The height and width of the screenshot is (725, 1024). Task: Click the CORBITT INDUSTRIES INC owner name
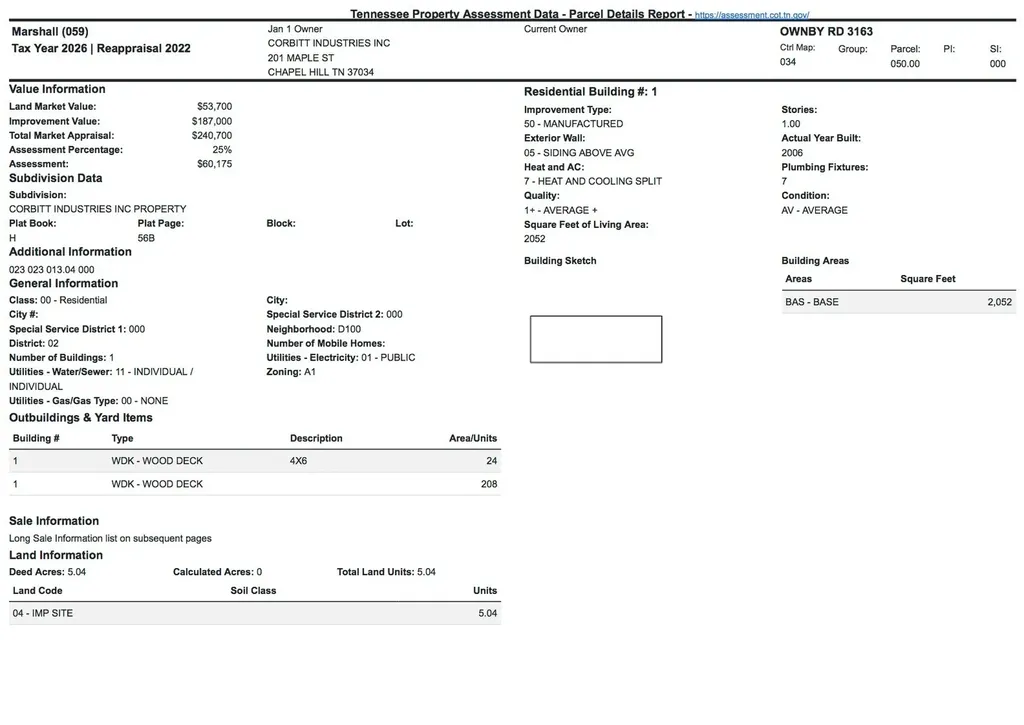click(328, 43)
